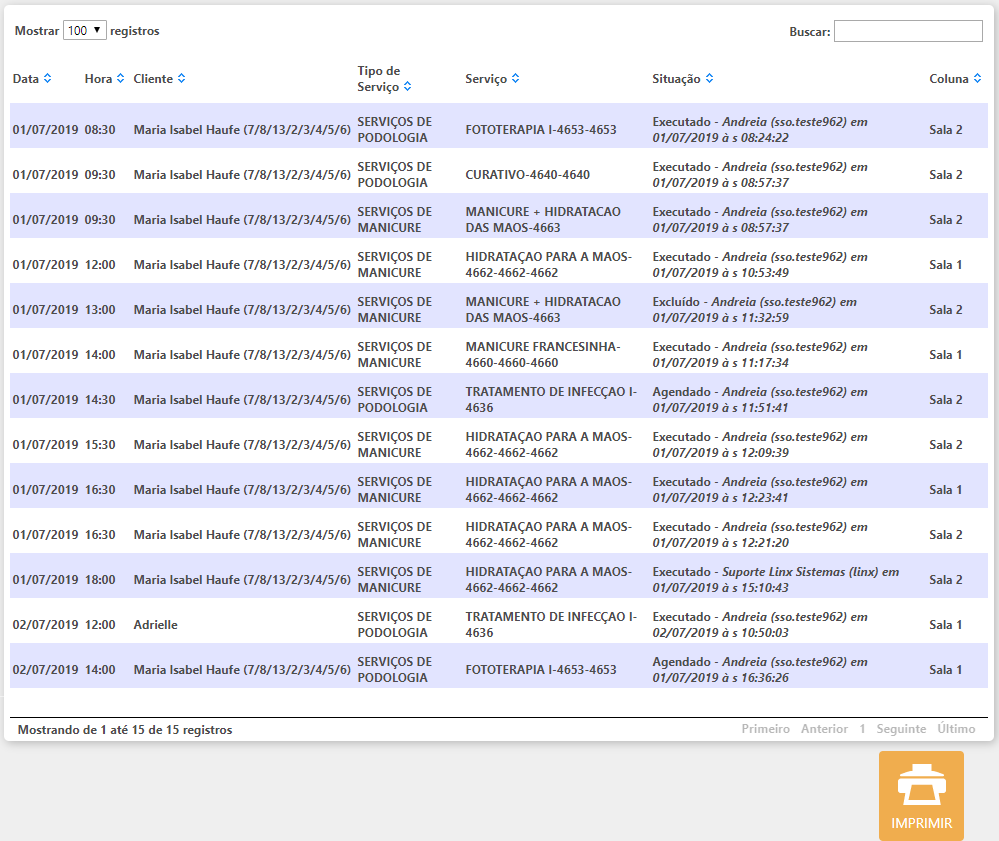Click the 14:30 hour cell
The image size is (999, 841).
(100, 399)
